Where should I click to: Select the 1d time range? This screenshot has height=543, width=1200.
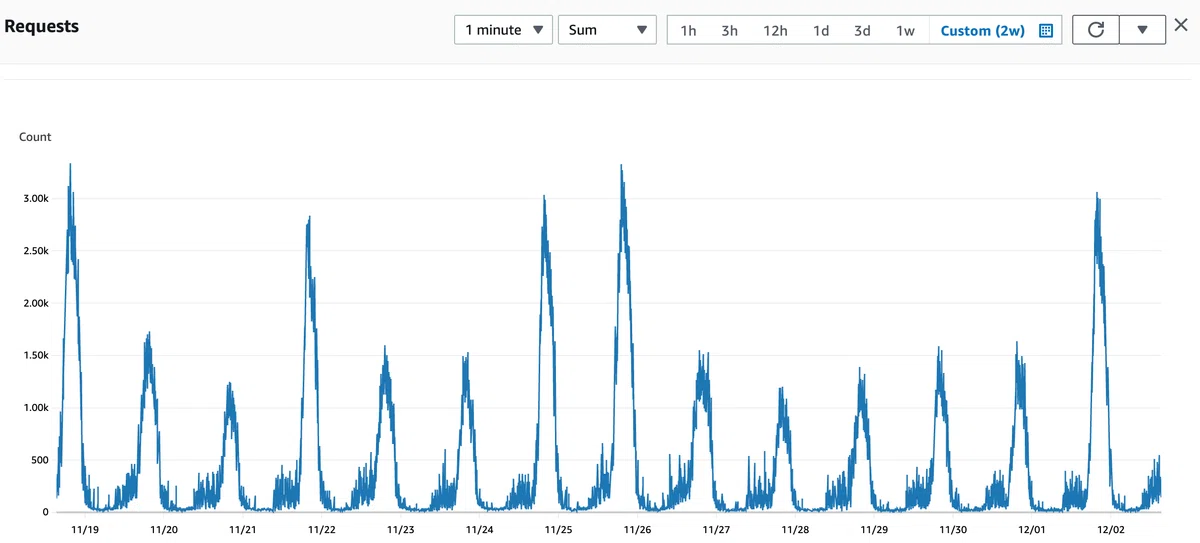click(x=821, y=30)
